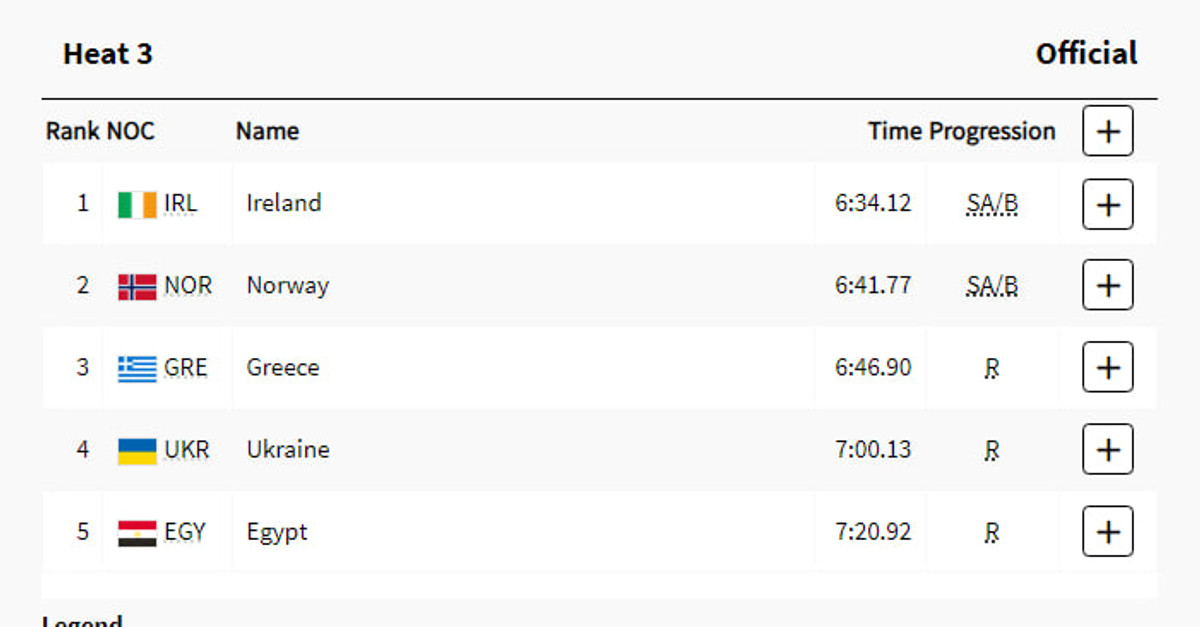1200x627 pixels.
Task: Click the Egypt flag icon
Action: point(137,532)
